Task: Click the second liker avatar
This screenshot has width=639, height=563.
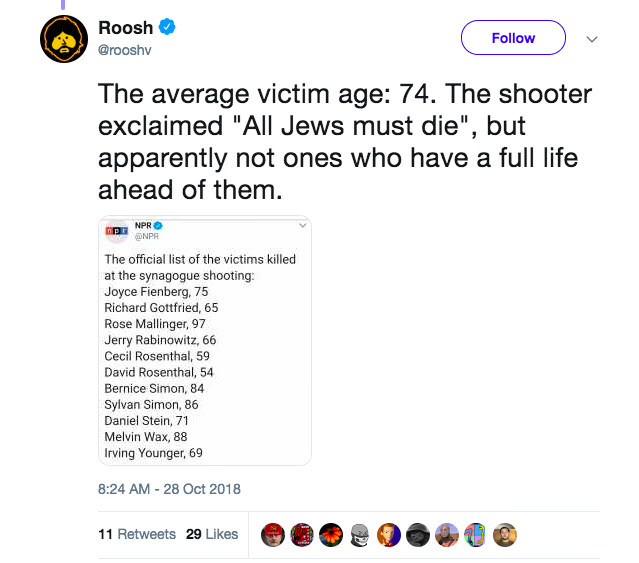Action: coord(301,534)
